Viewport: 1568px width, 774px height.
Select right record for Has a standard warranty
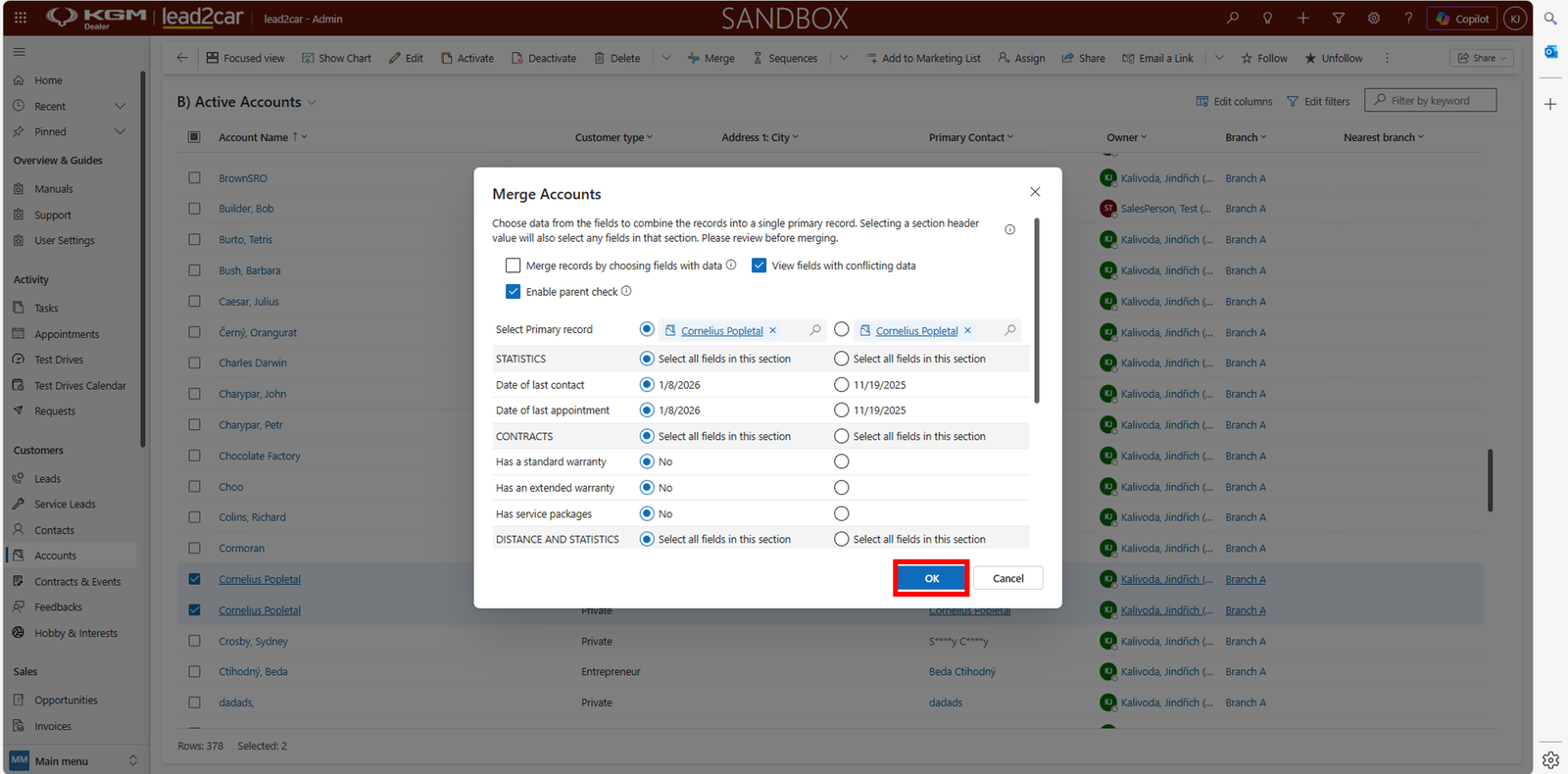pos(841,461)
